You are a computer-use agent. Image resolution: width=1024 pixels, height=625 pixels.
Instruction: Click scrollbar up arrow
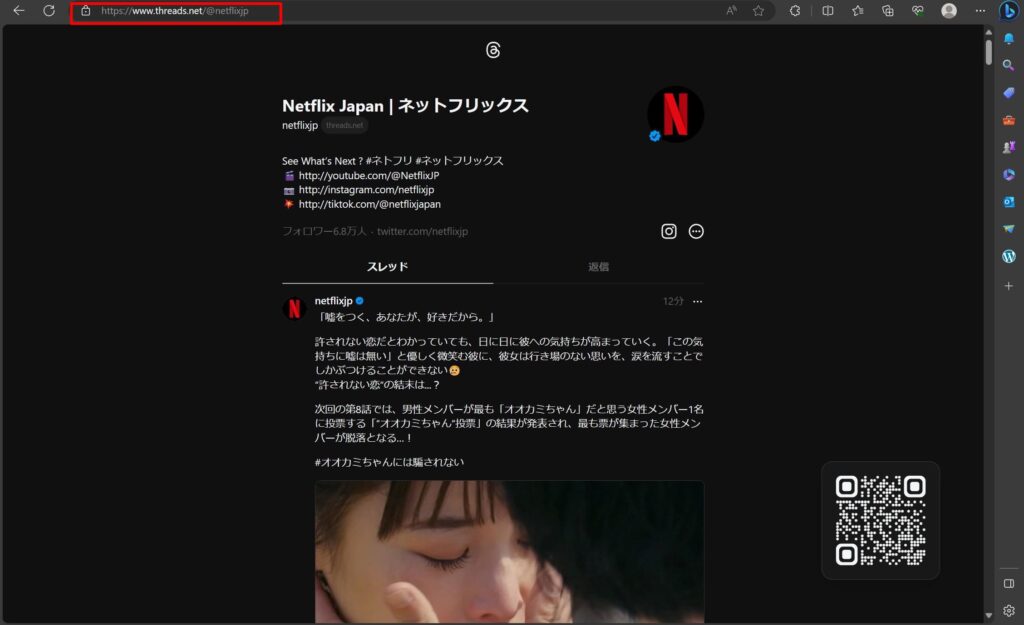989,31
